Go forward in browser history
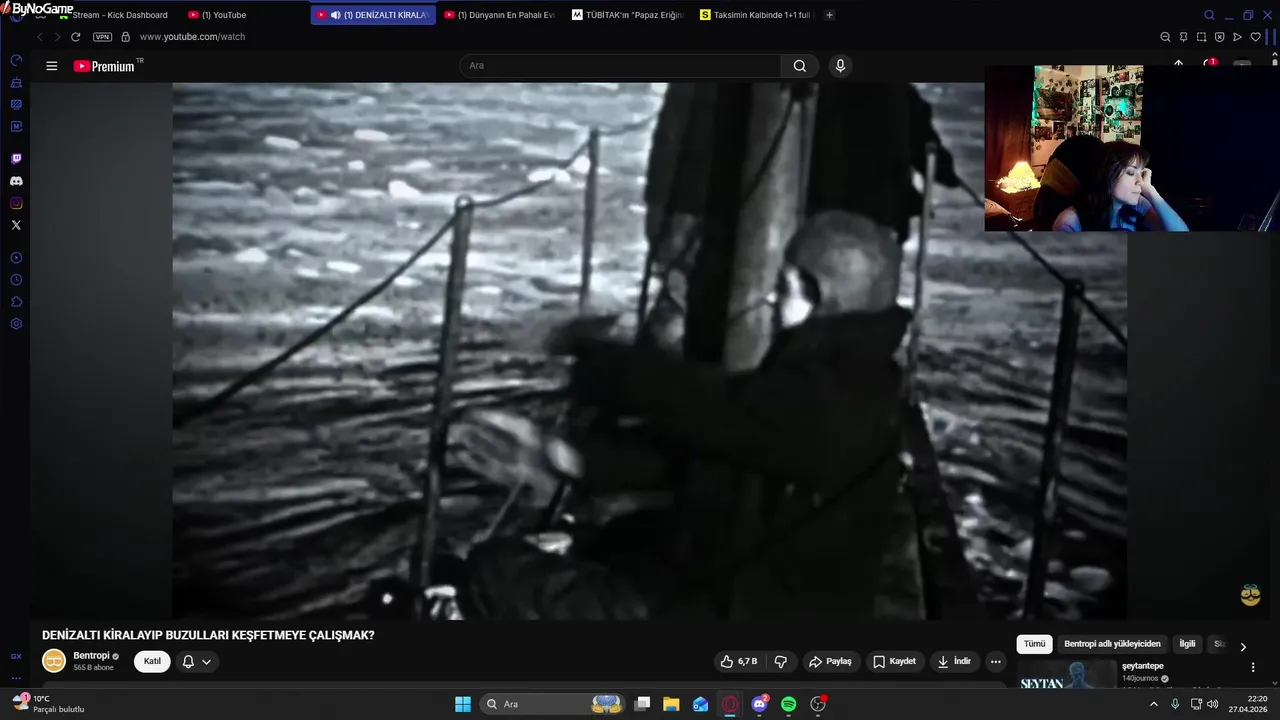1280x720 pixels. 57,37
